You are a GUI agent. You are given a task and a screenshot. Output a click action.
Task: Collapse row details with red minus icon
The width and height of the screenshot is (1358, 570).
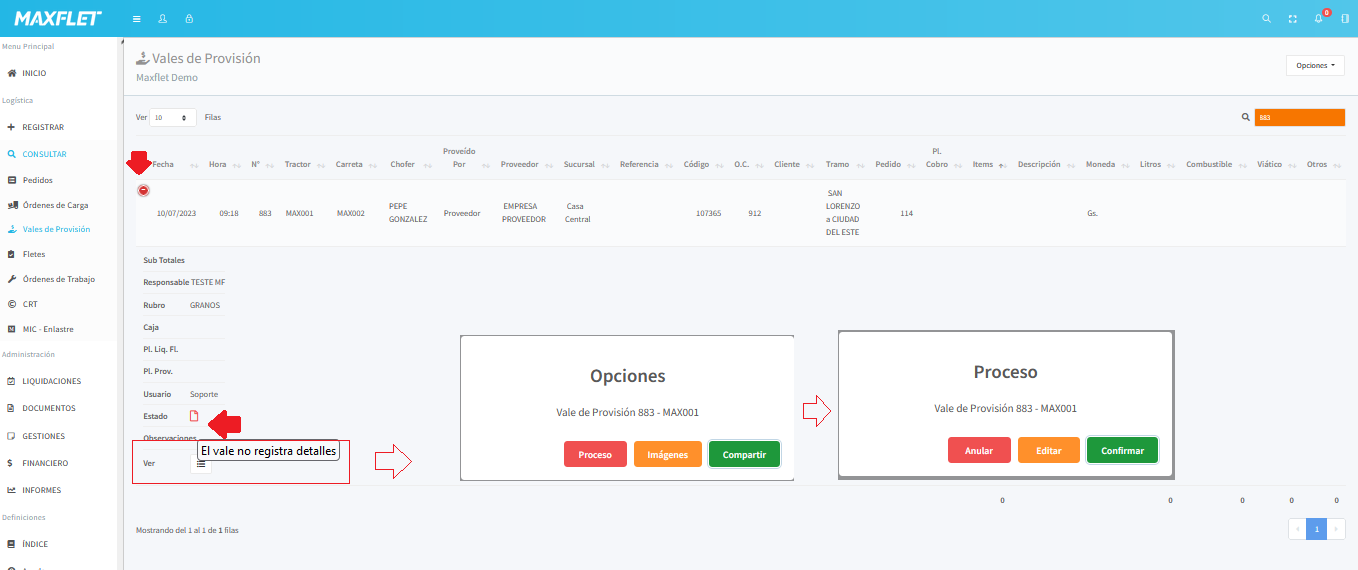pyautogui.click(x=143, y=190)
